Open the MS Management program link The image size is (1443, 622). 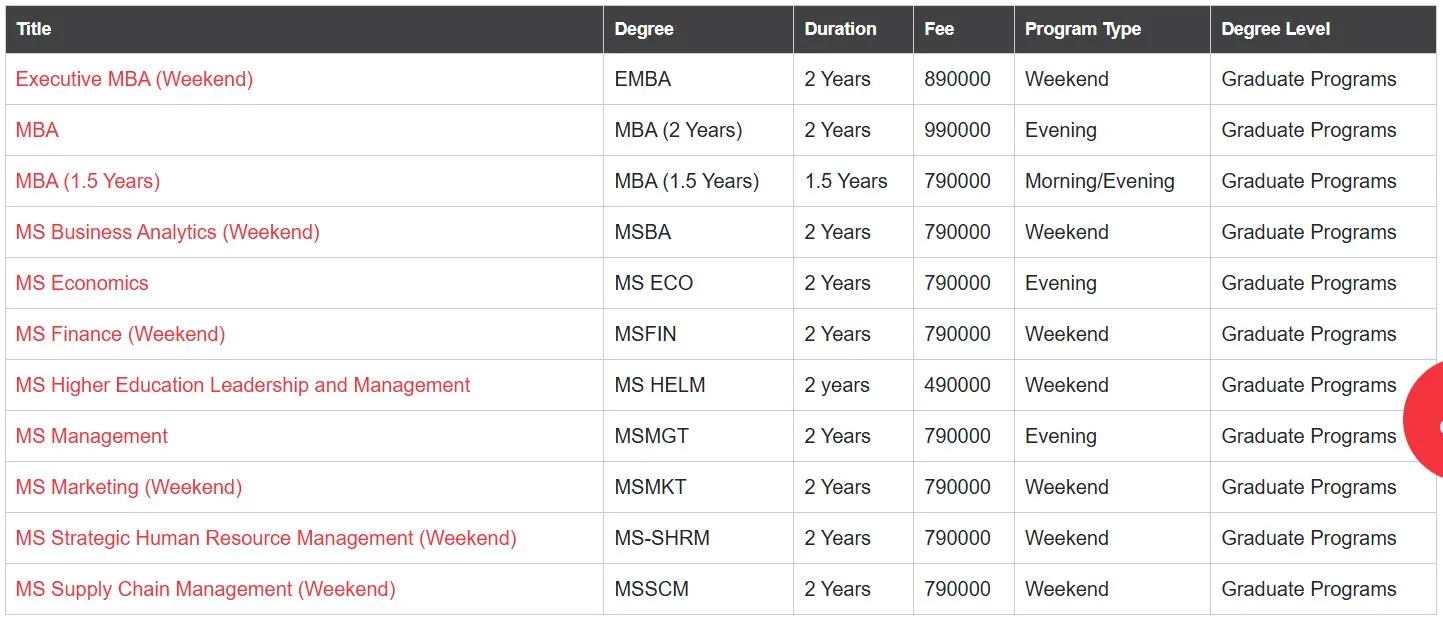[91, 436]
